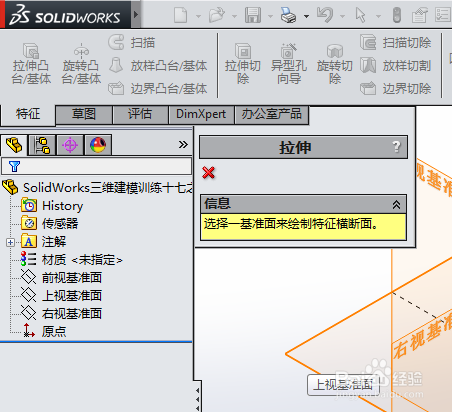This screenshot has width=452, height=412.
Task: Open the Undo dropdown arrow
Action: pyautogui.click(x=342, y=16)
